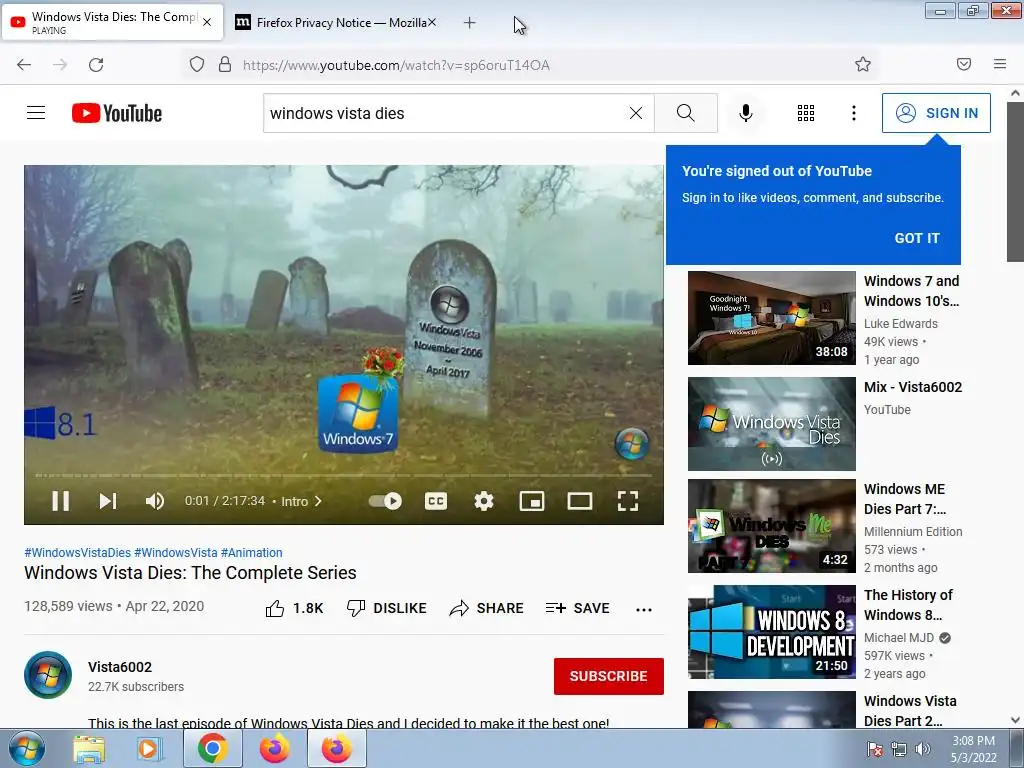Open Windows Media Player taskbar icon
Viewport: 1024px width, 768px height.
pyautogui.click(x=150, y=749)
